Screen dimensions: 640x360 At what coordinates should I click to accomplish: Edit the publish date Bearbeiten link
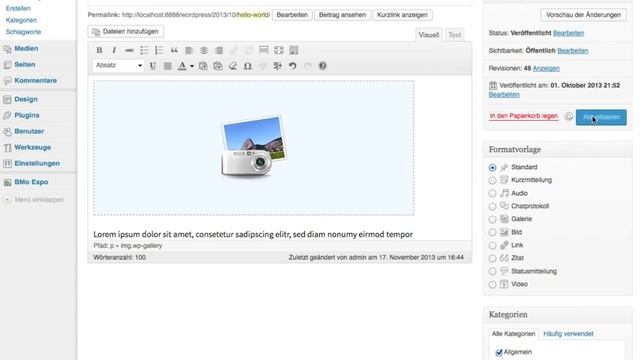(x=504, y=95)
